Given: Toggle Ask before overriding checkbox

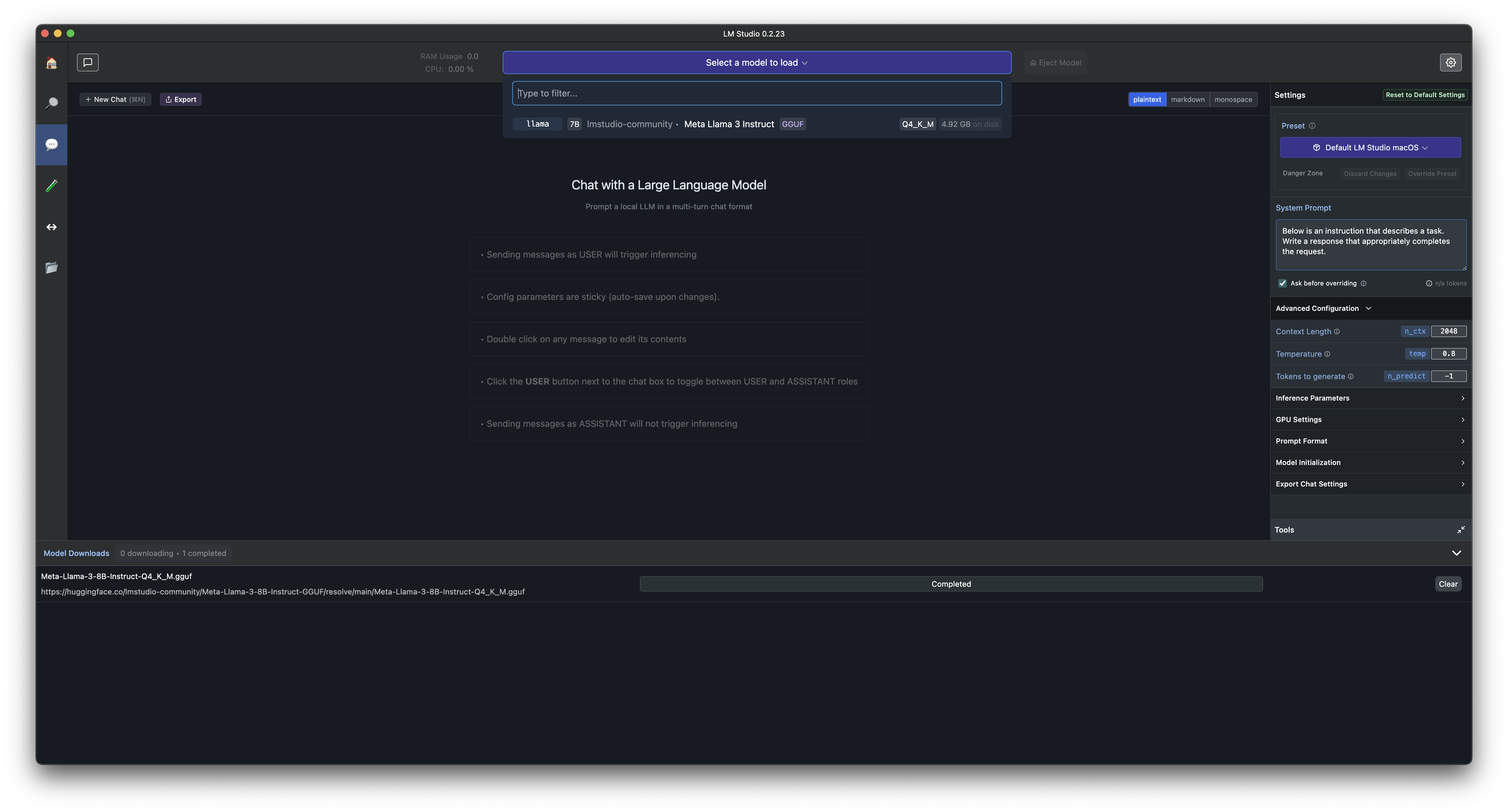Looking at the screenshot, I should click(x=1283, y=283).
